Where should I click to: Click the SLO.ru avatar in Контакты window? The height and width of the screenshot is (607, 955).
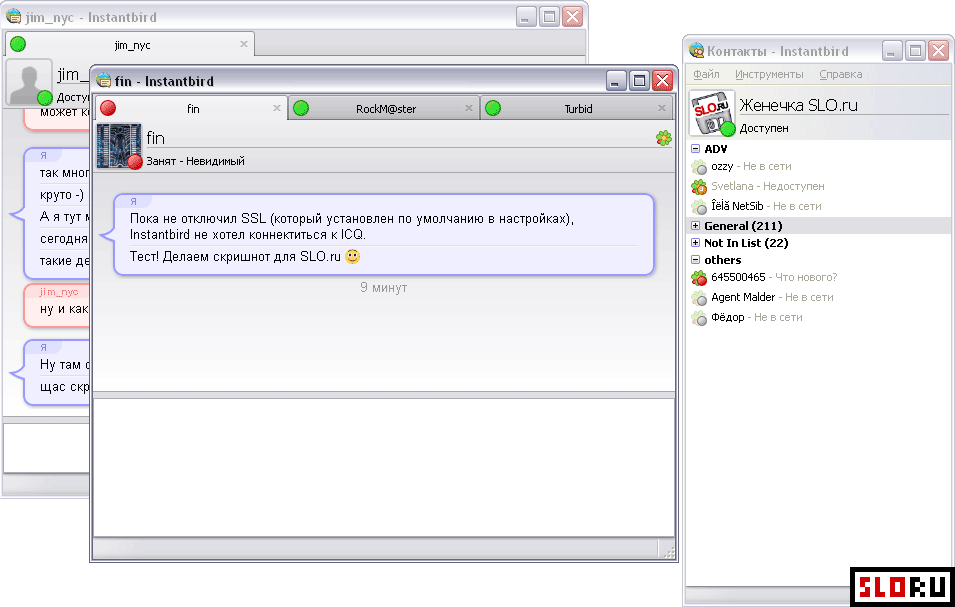(x=712, y=113)
